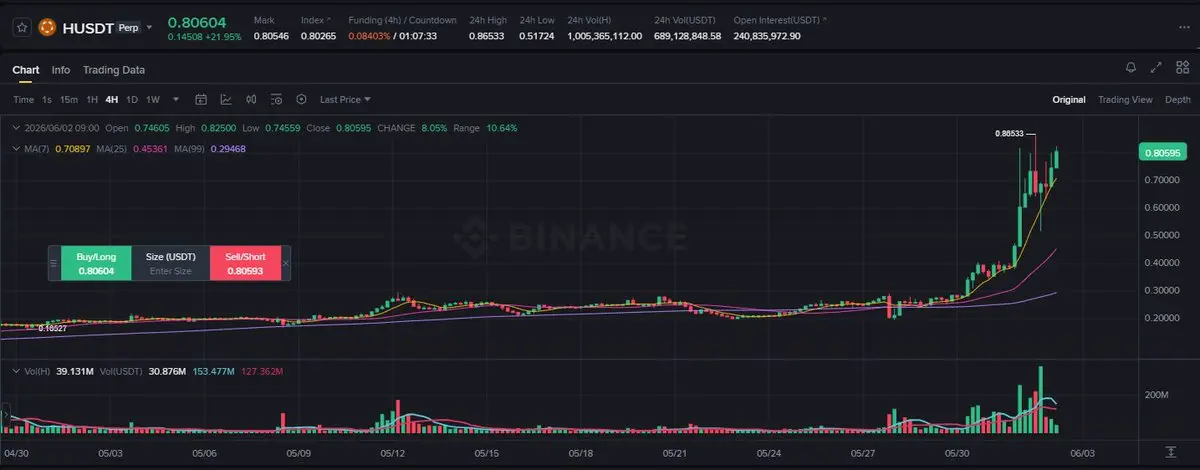This screenshot has height=470, width=1200.
Task: Expand the Last Price dropdown
Action: pos(345,99)
